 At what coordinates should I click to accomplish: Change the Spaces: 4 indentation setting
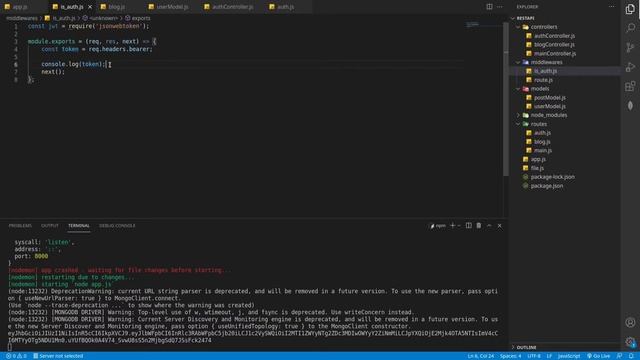click(x=510, y=356)
